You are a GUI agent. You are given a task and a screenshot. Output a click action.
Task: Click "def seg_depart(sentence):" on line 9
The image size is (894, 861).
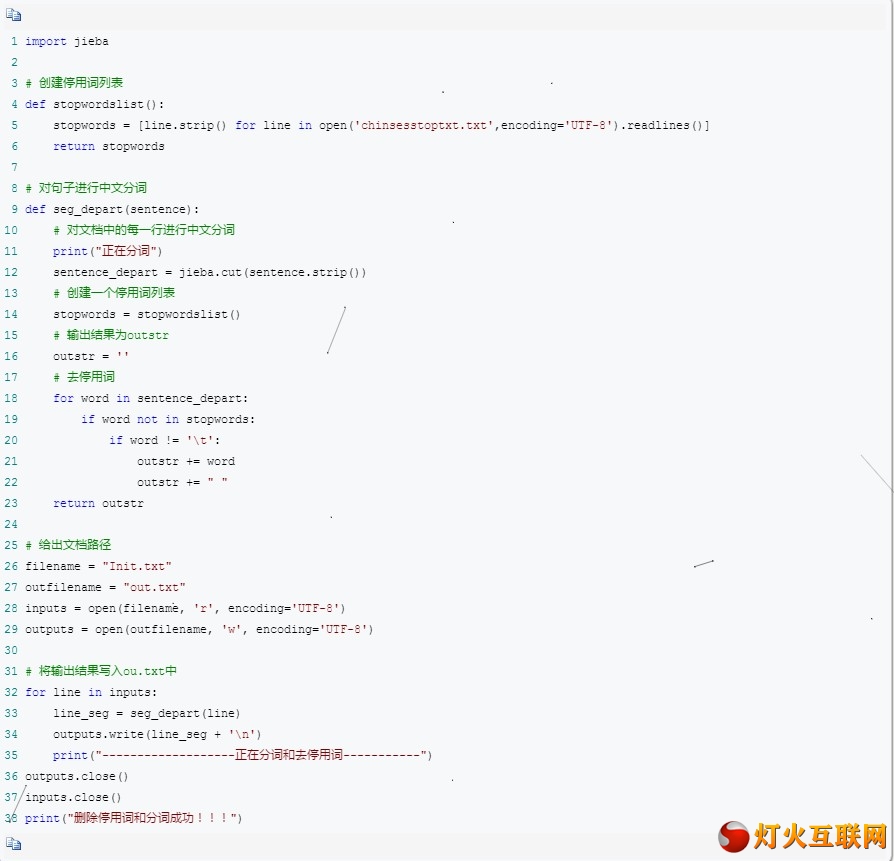112,209
